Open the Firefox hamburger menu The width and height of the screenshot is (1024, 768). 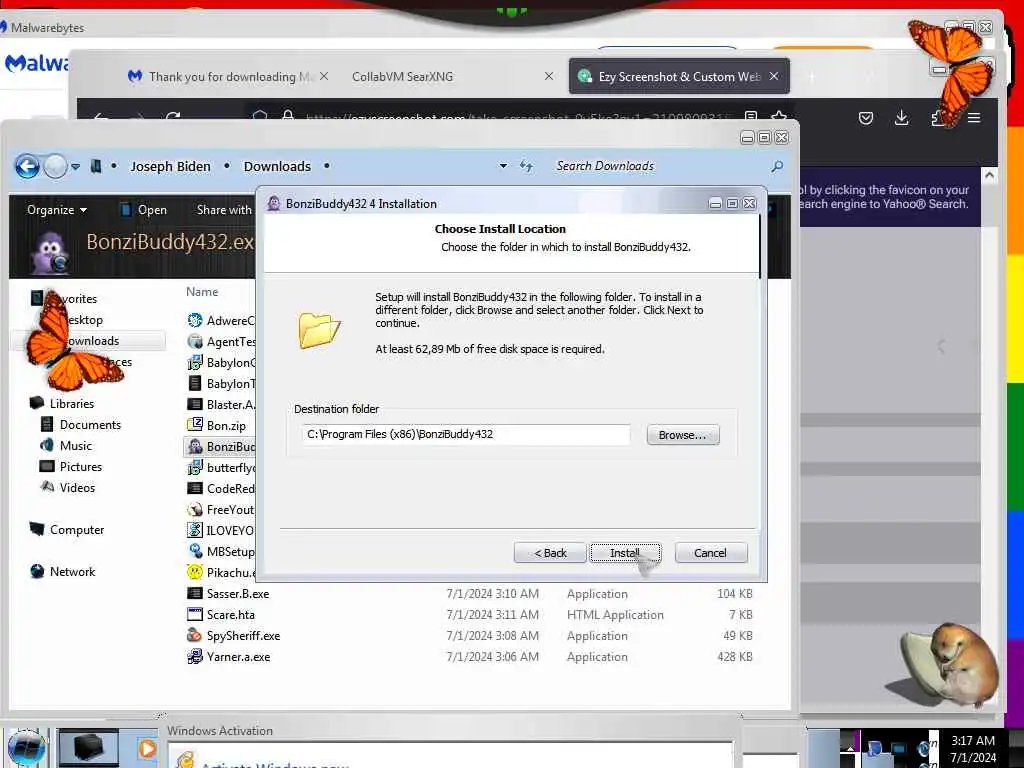point(974,118)
